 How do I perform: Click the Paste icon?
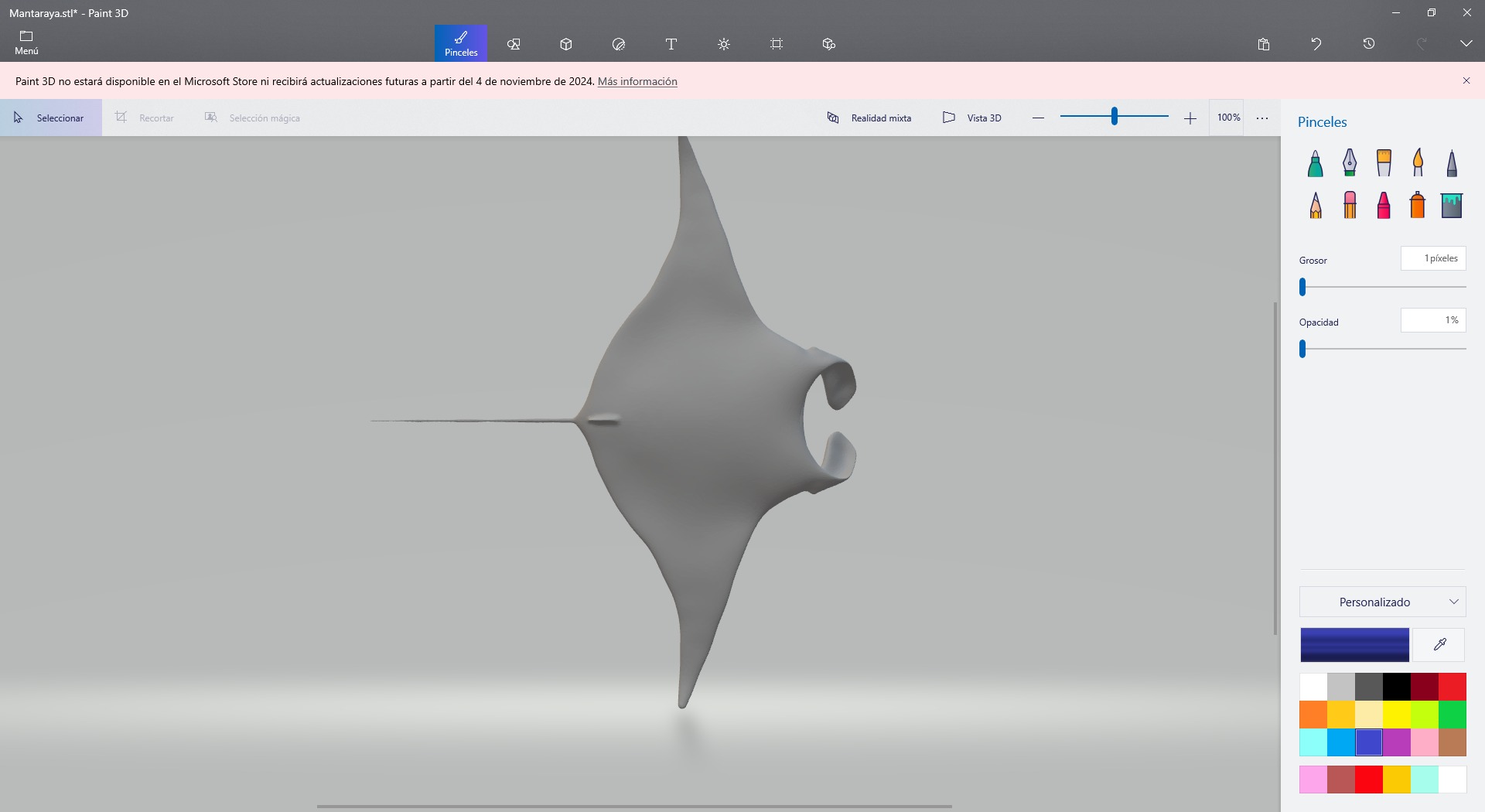click(1264, 44)
